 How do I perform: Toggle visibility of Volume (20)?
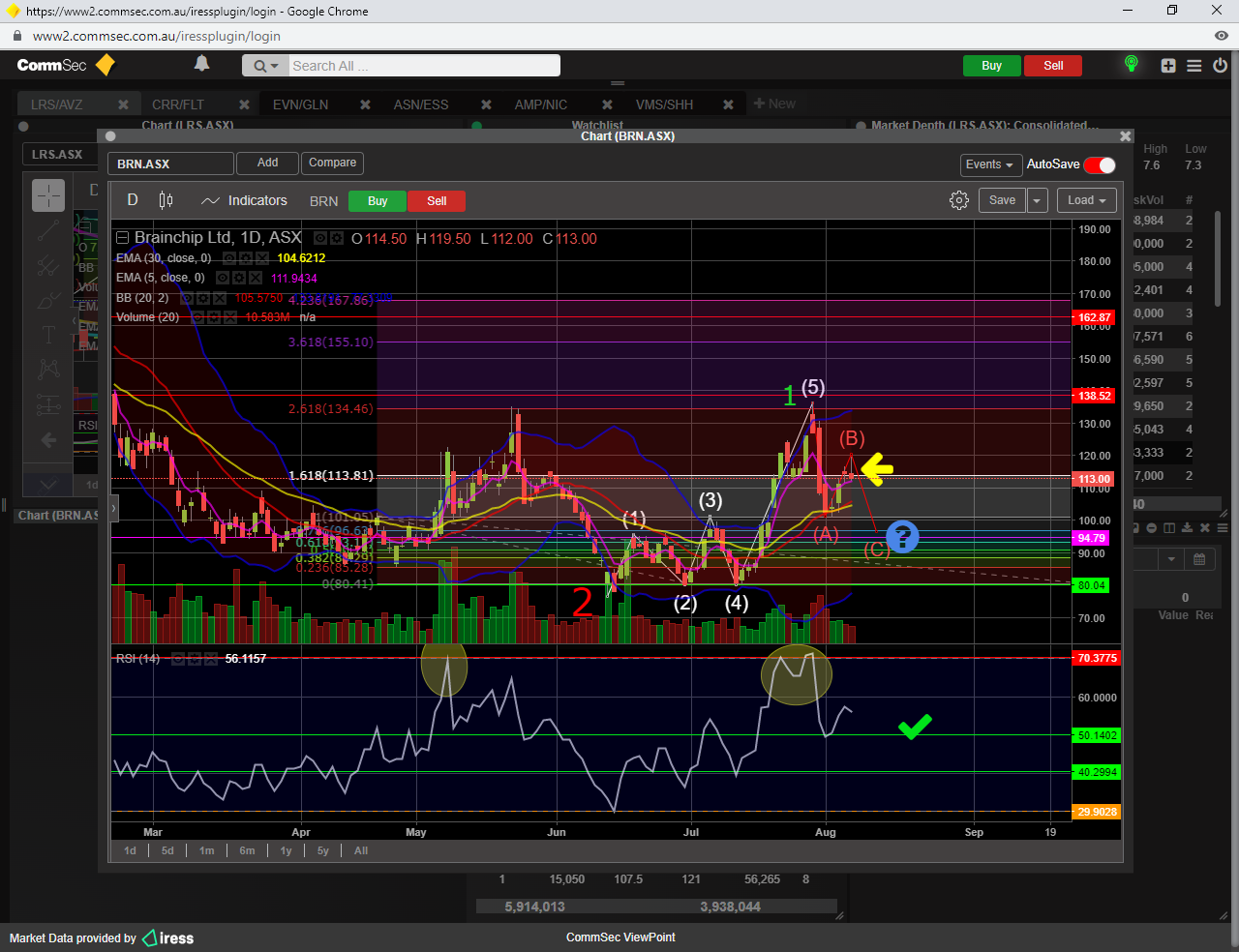tap(197, 317)
